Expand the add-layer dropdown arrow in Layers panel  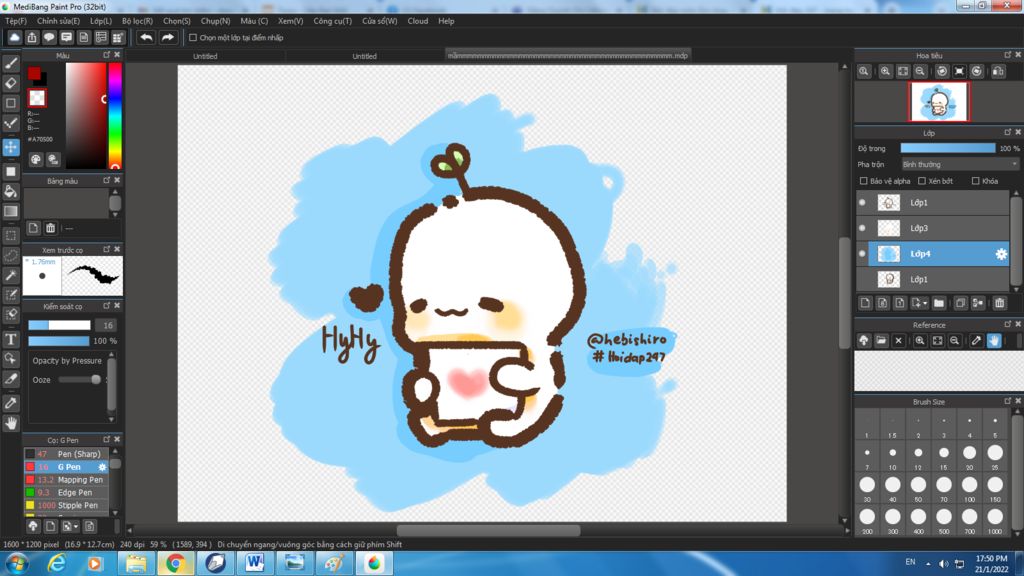(925, 304)
